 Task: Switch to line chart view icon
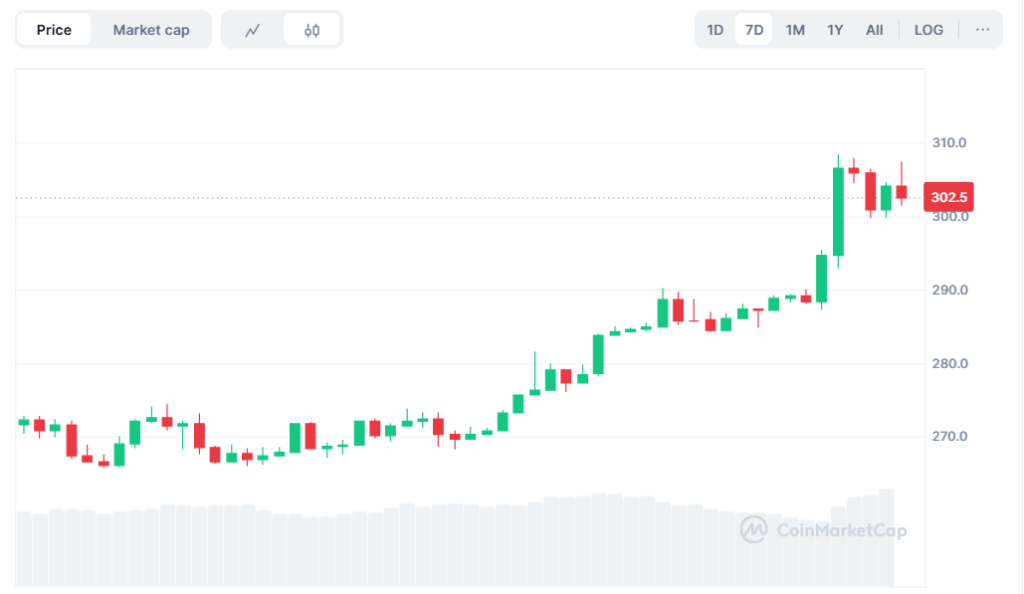pyautogui.click(x=253, y=30)
